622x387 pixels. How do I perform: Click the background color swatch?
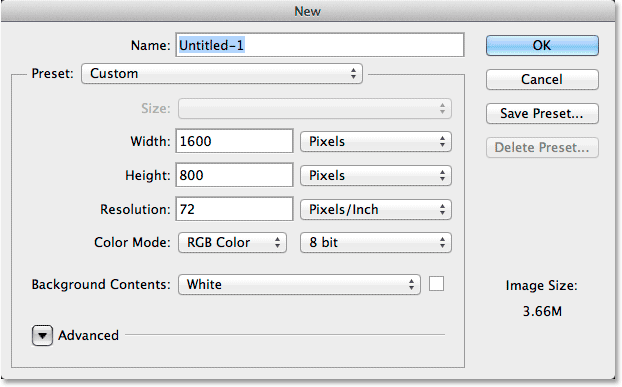[x=436, y=284]
